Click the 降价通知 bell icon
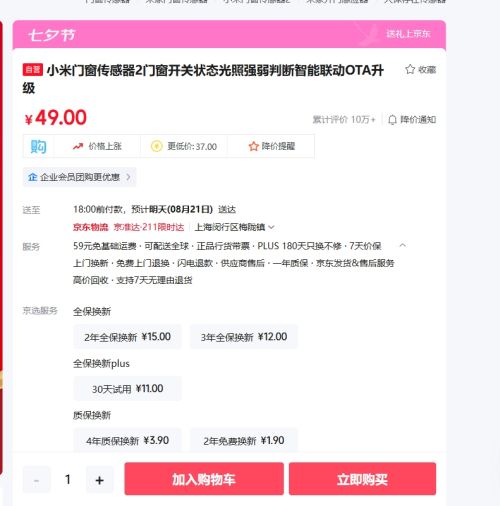 pyautogui.click(x=392, y=120)
